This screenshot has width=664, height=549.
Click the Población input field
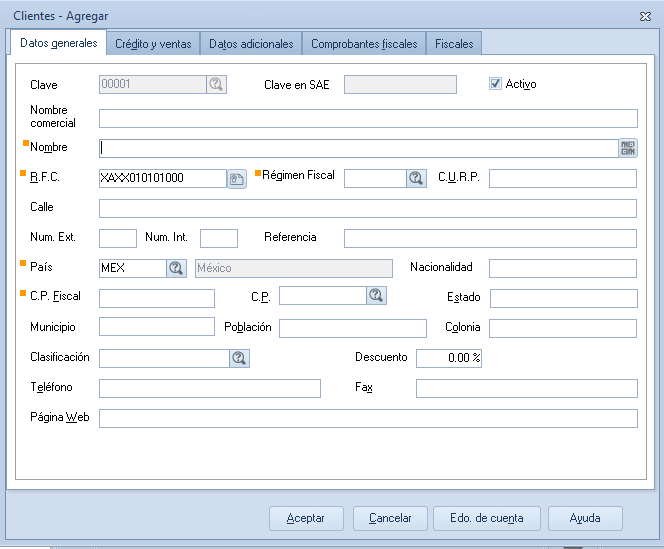click(x=353, y=328)
